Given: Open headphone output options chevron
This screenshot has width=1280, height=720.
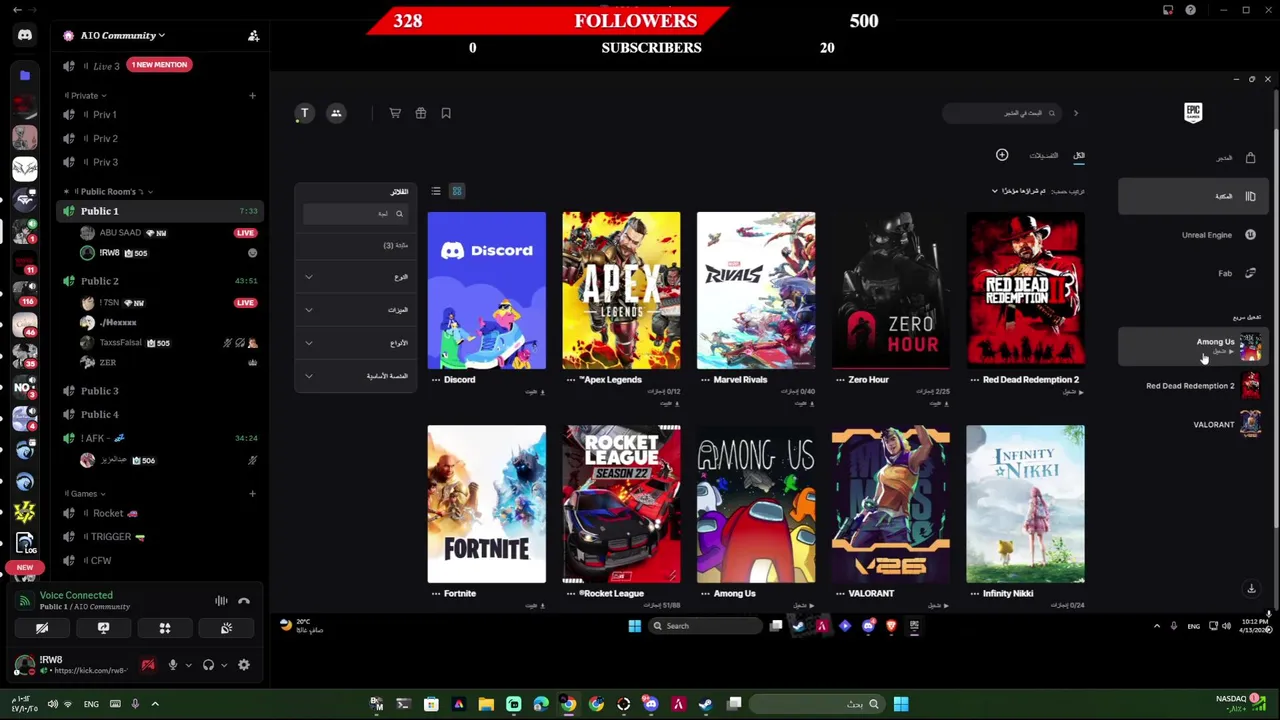Looking at the screenshot, I should coord(223,665).
